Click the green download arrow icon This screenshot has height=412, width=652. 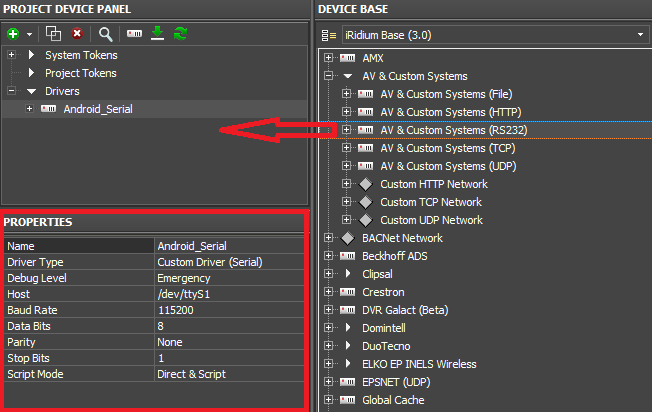158,33
